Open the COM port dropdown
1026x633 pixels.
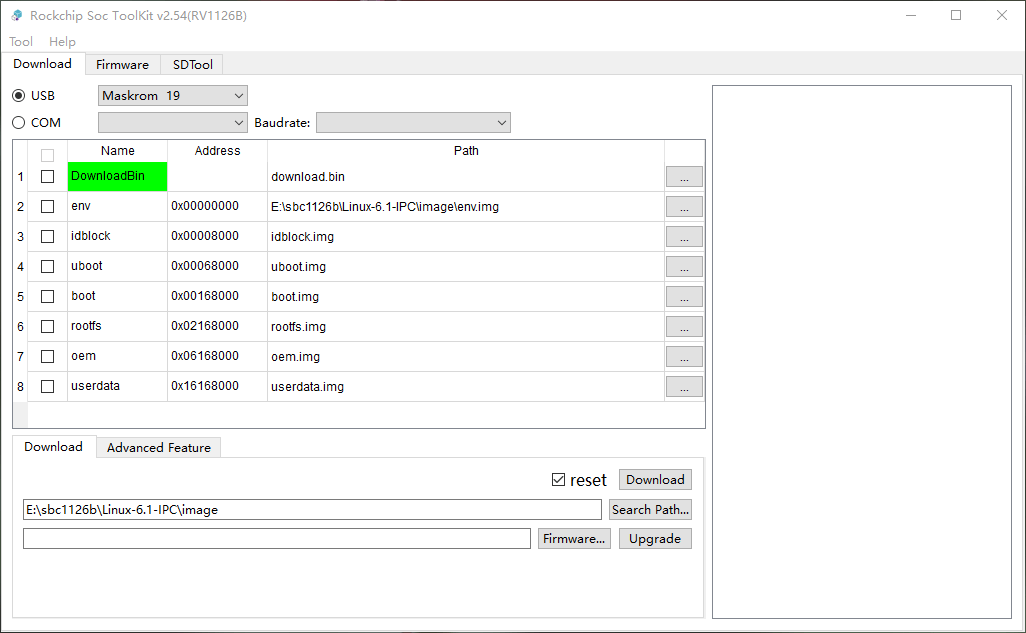point(173,122)
